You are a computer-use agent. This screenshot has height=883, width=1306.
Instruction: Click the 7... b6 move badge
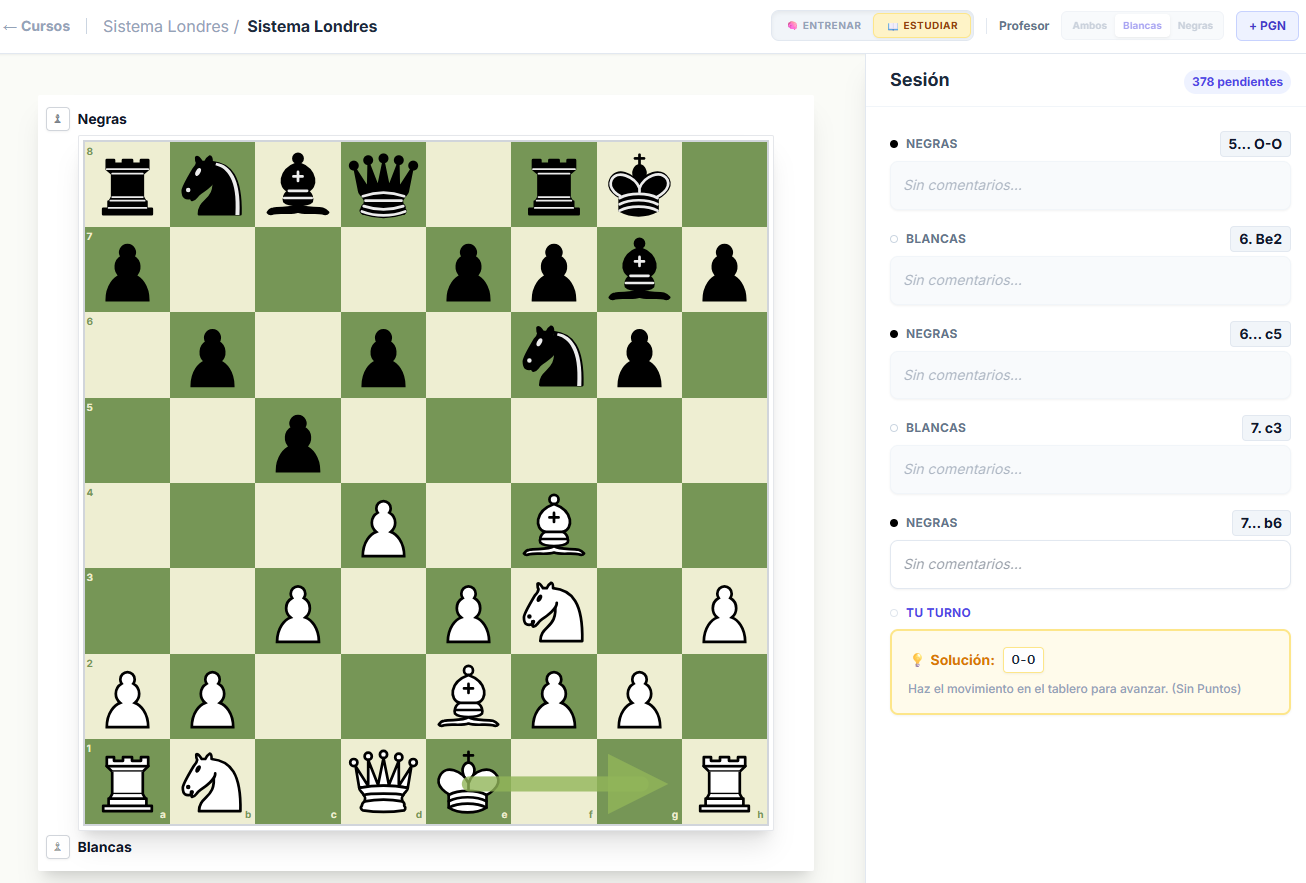1260,523
